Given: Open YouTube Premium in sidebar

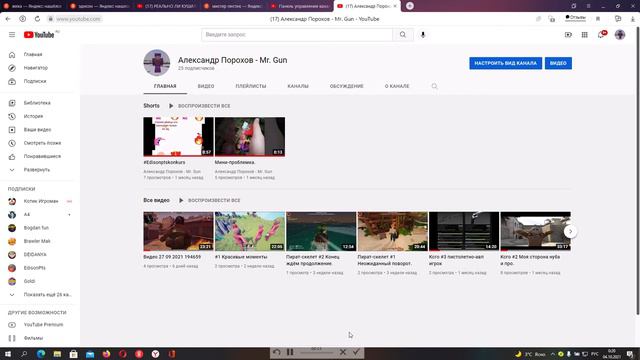Looking at the screenshot, I should click(43, 325).
